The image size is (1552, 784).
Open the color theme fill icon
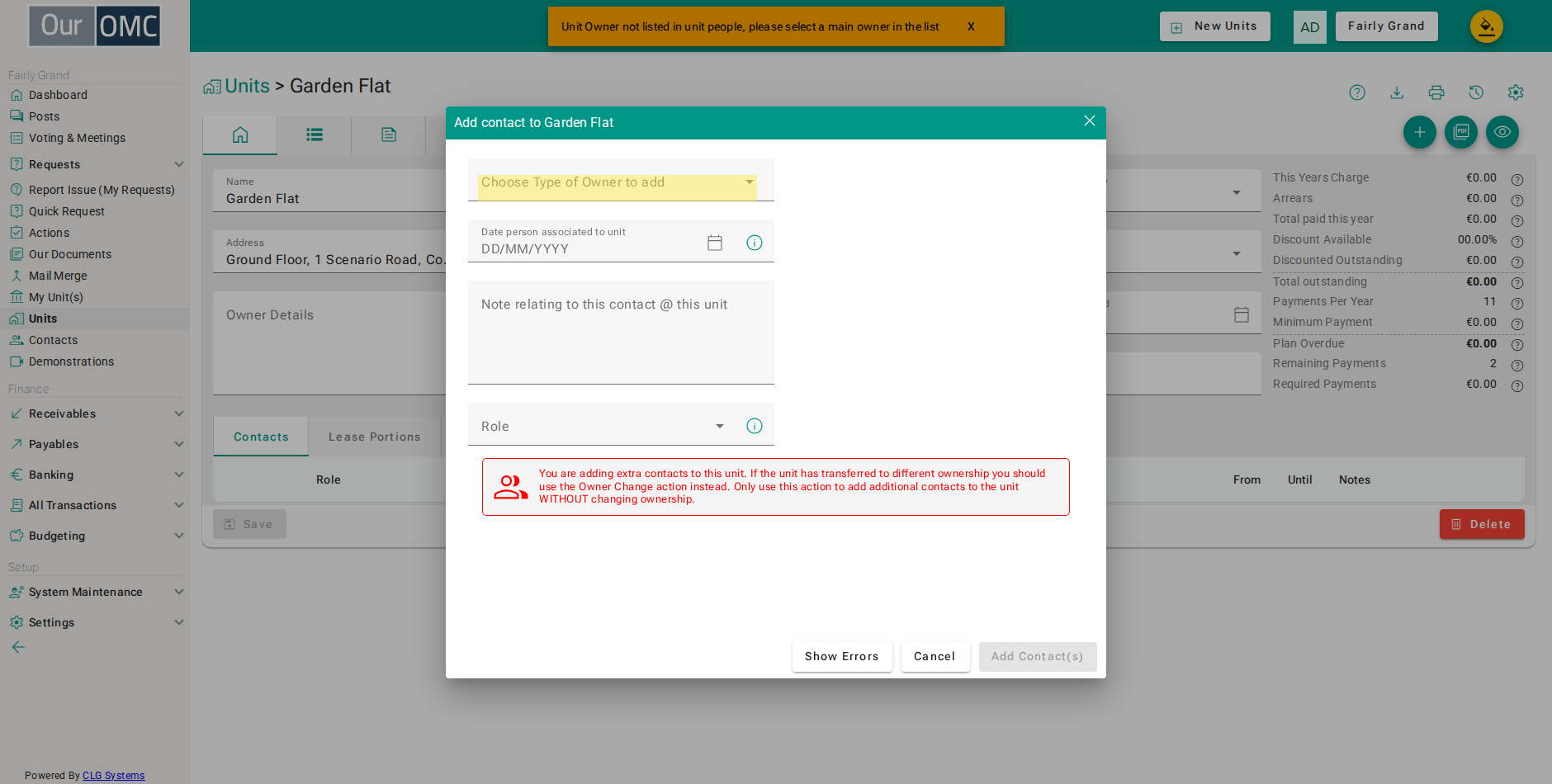[x=1487, y=26]
